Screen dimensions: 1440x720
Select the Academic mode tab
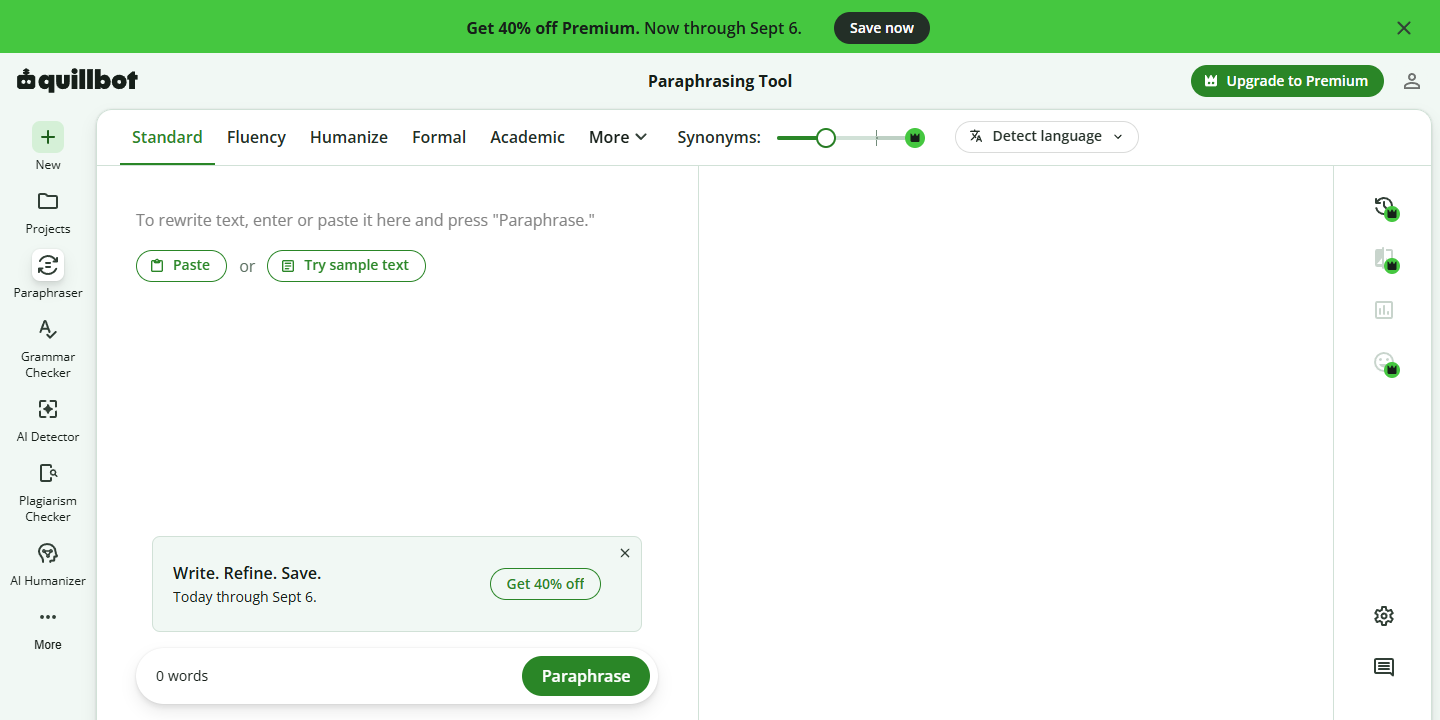[x=527, y=137]
